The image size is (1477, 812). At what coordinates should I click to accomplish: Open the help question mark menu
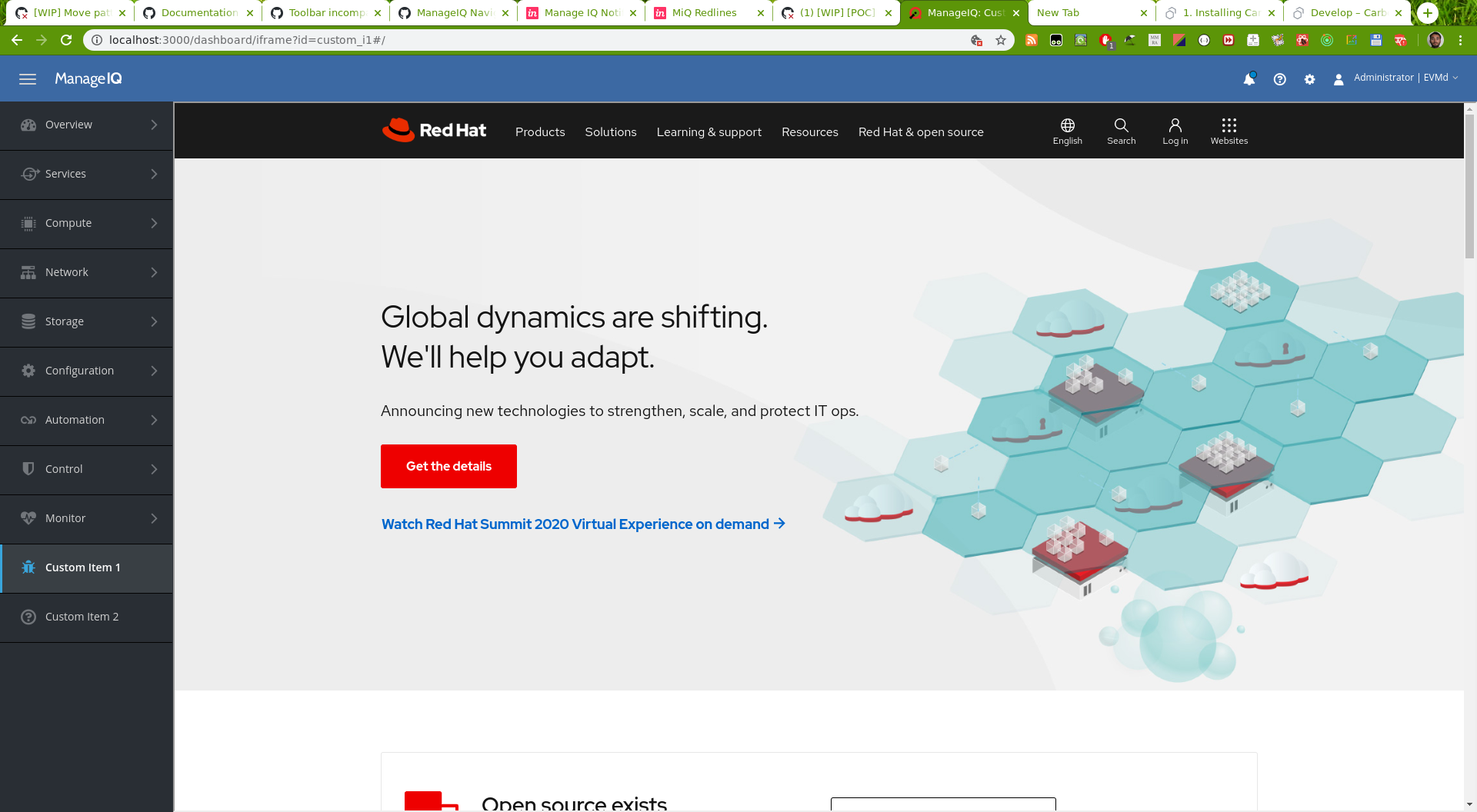pyautogui.click(x=1280, y=79)
